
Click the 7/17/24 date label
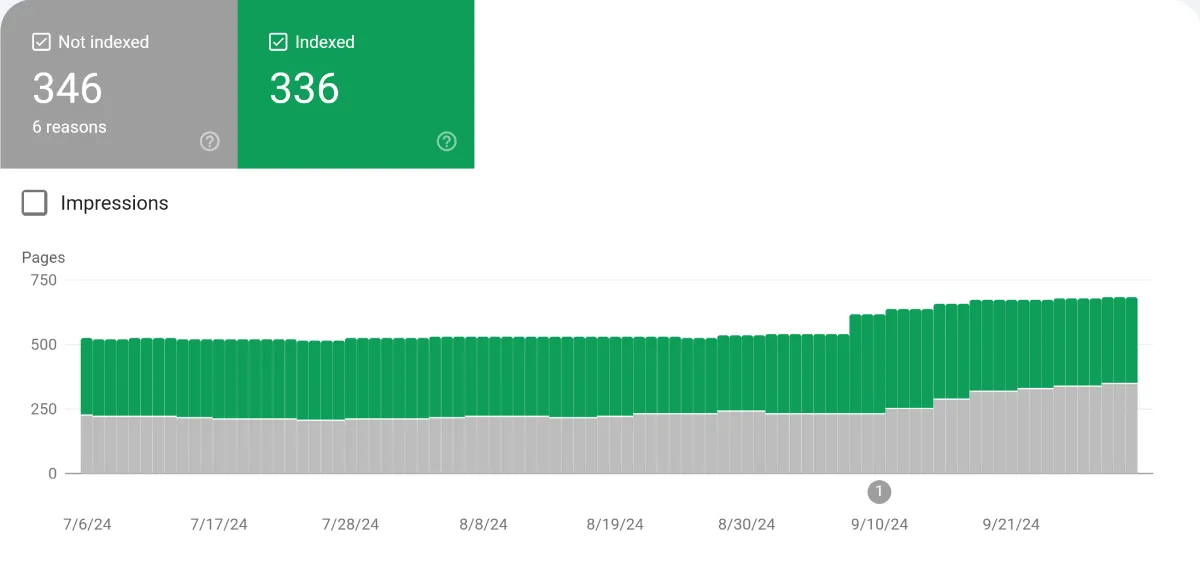[x=219, y=524]
